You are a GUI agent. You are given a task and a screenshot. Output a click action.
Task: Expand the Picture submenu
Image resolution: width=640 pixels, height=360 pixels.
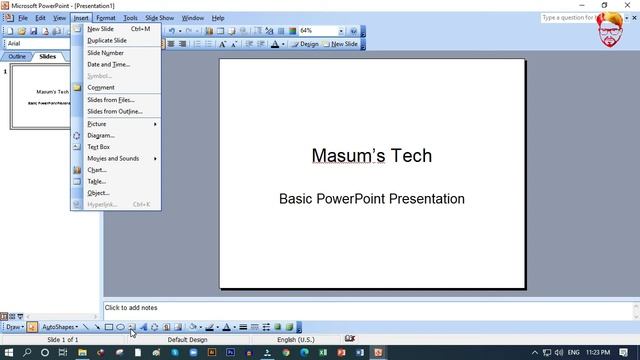coord(116,124)
